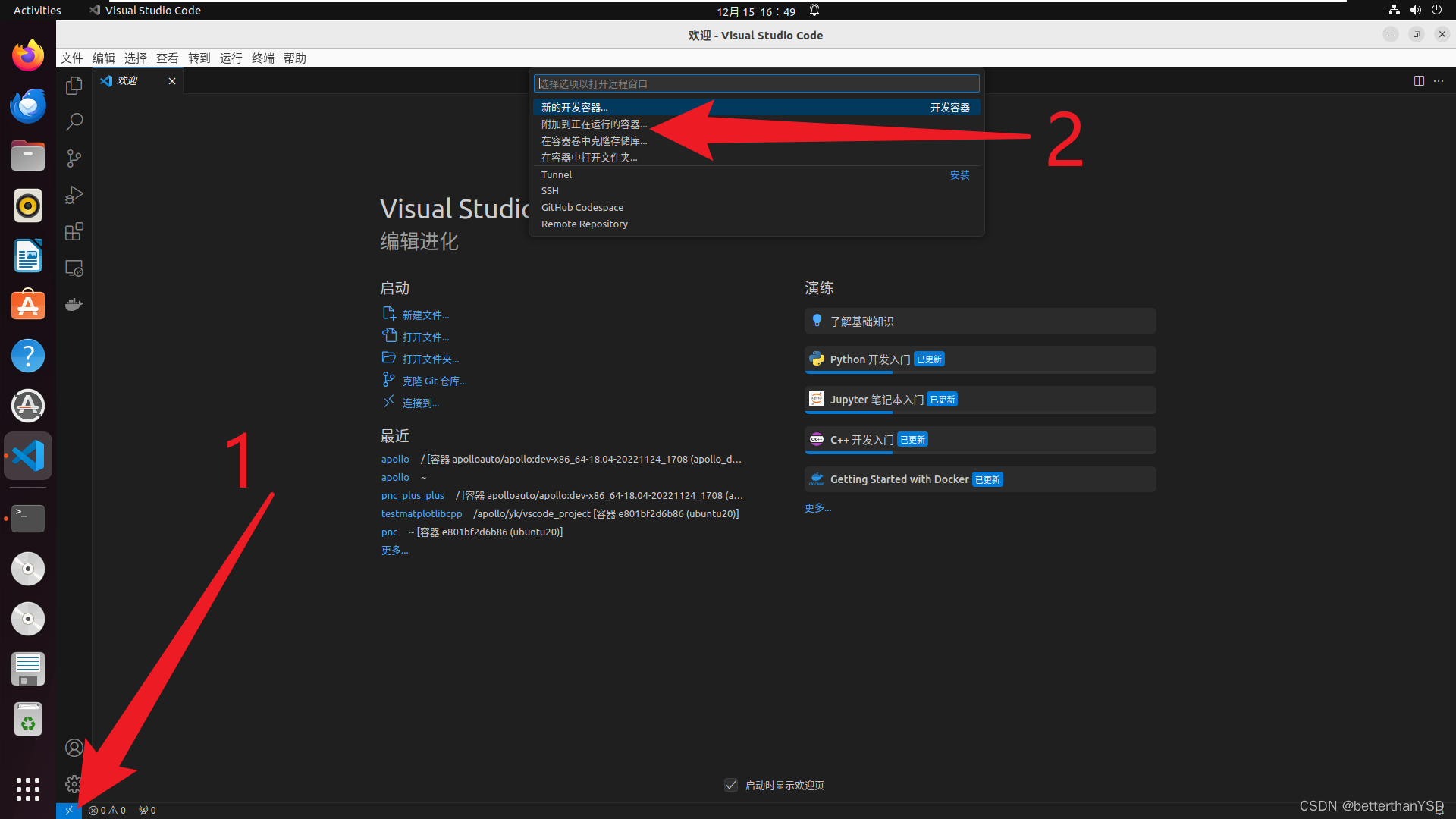
Task: Show all applications grid
Action: click(28, 789)
